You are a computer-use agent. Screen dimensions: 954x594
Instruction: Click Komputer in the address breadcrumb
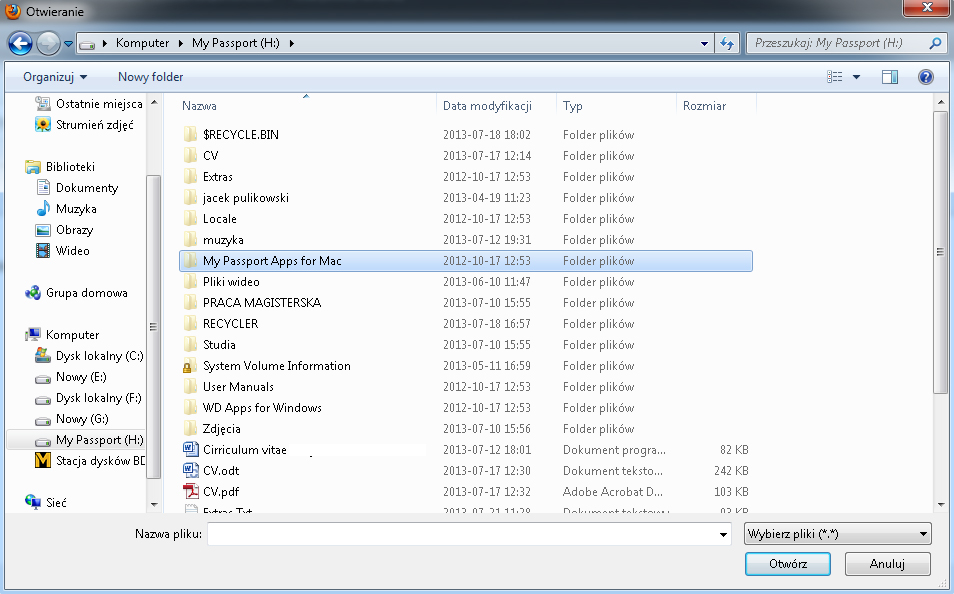point(142,43)
